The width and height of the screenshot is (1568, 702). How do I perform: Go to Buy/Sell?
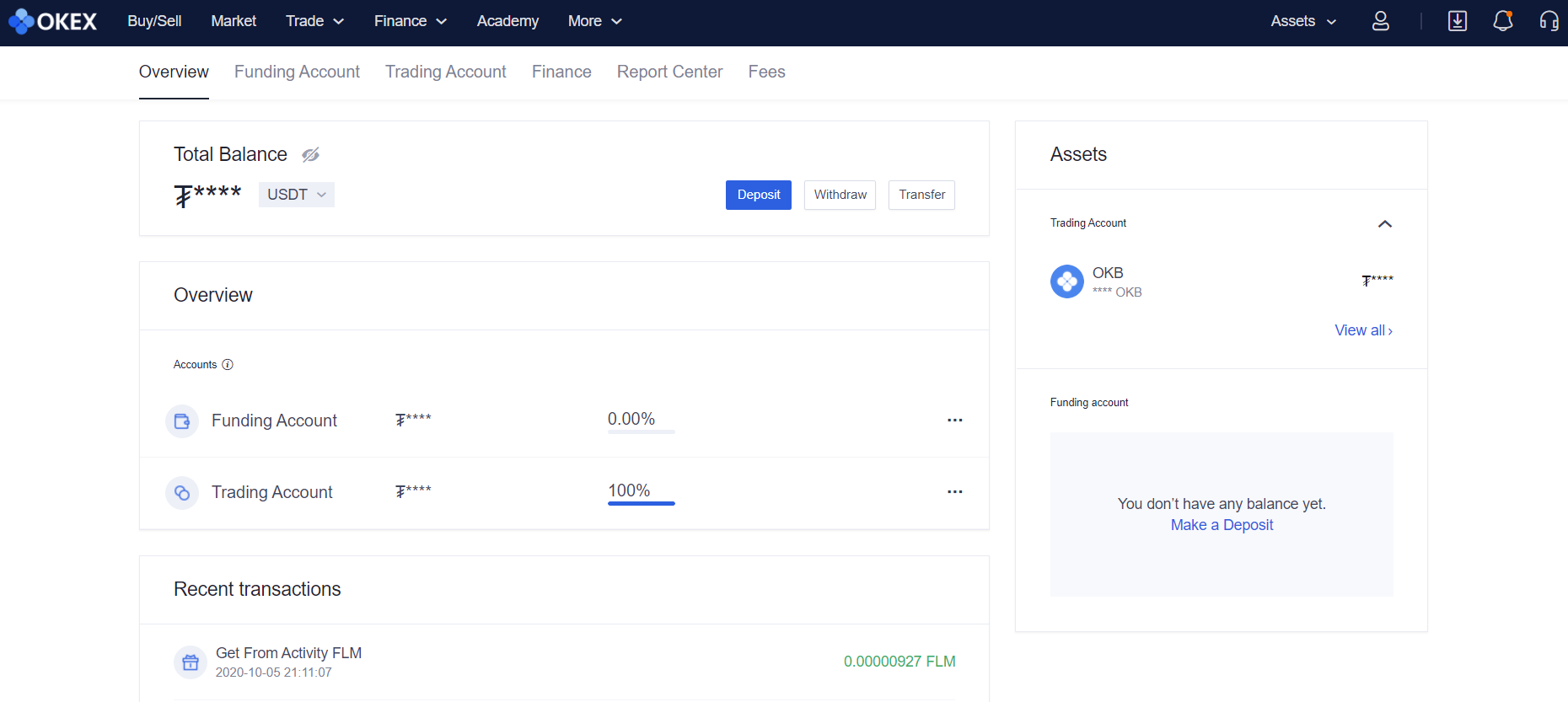154,21
